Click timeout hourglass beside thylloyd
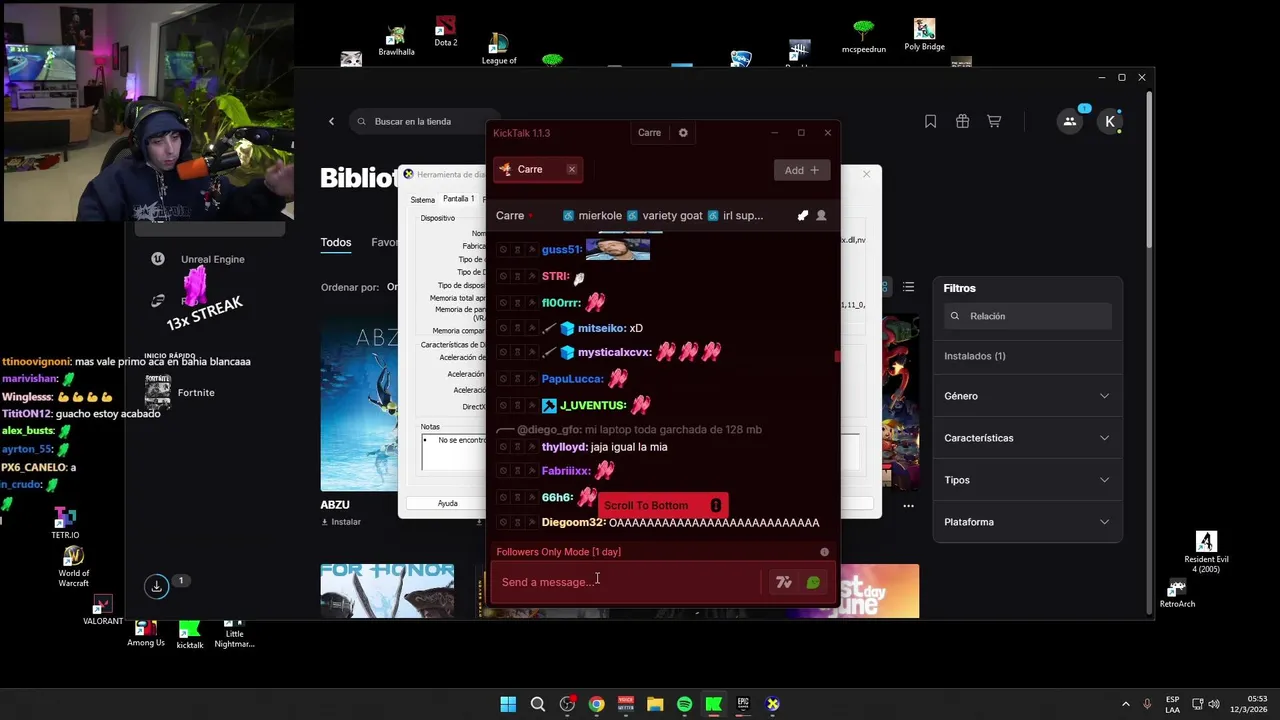Screen dimensions: 1280x720 point(517,447)
